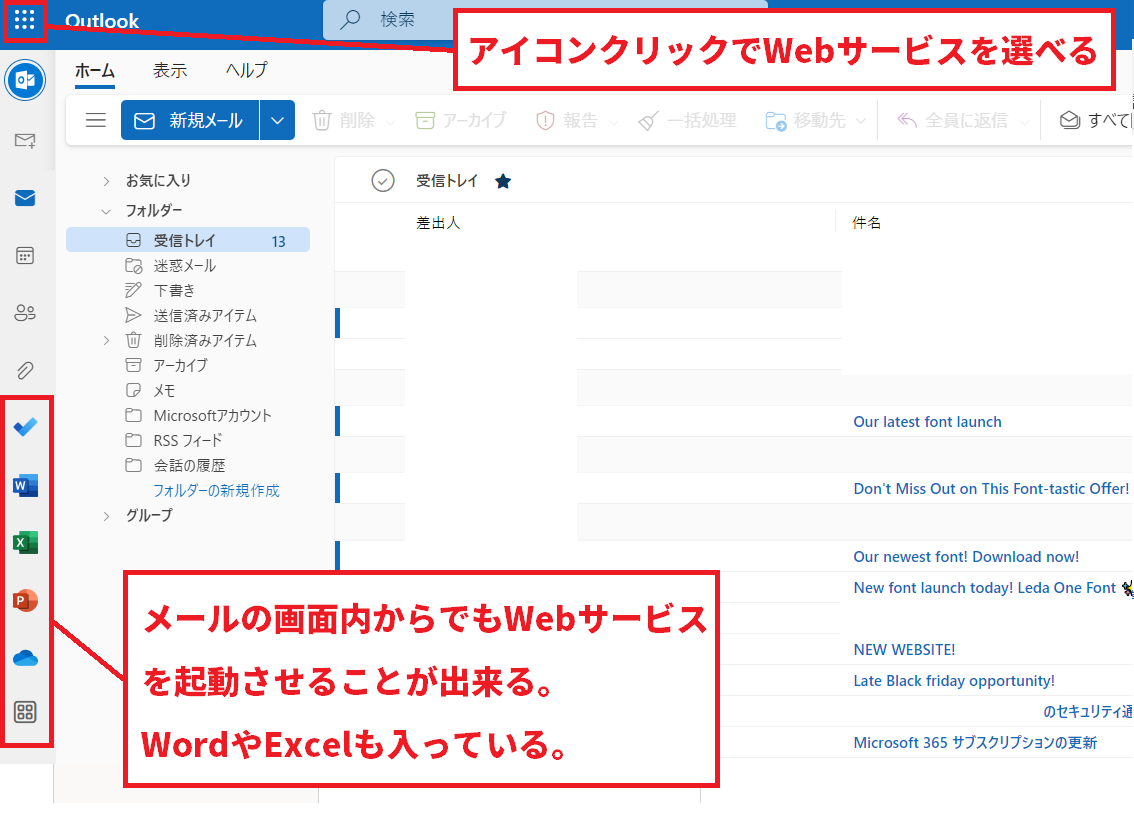Open new mail icon in left rail
Image resolution: width=1134 pixels, height=830 pixels.
pyautogui.click(x=25, y=140)
